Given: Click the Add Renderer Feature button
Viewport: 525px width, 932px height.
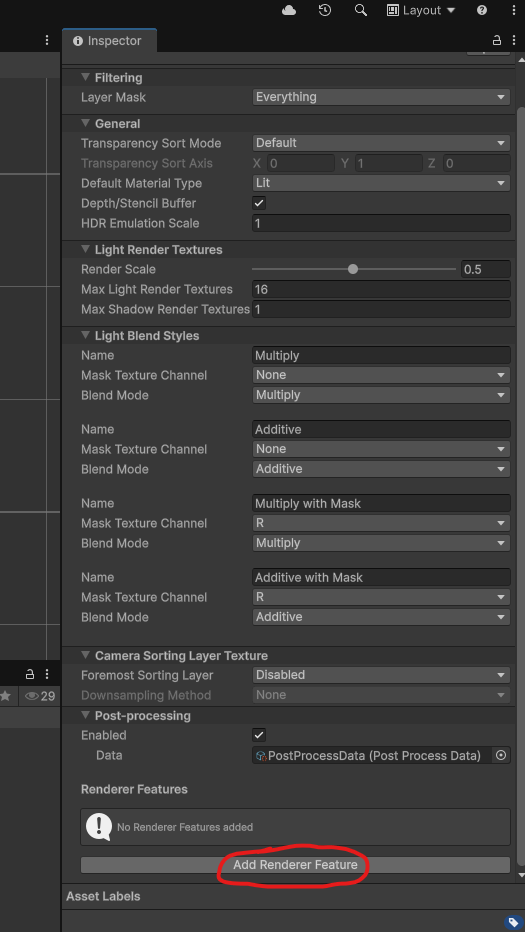Looking at the screenshot, I should click(x=295, y=865).
